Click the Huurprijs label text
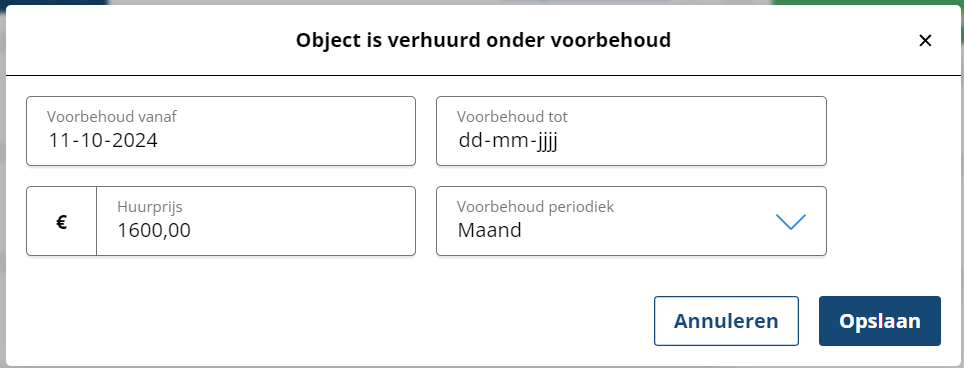The width and height of the screenshot is (964, 368). (x=150, y=208)
